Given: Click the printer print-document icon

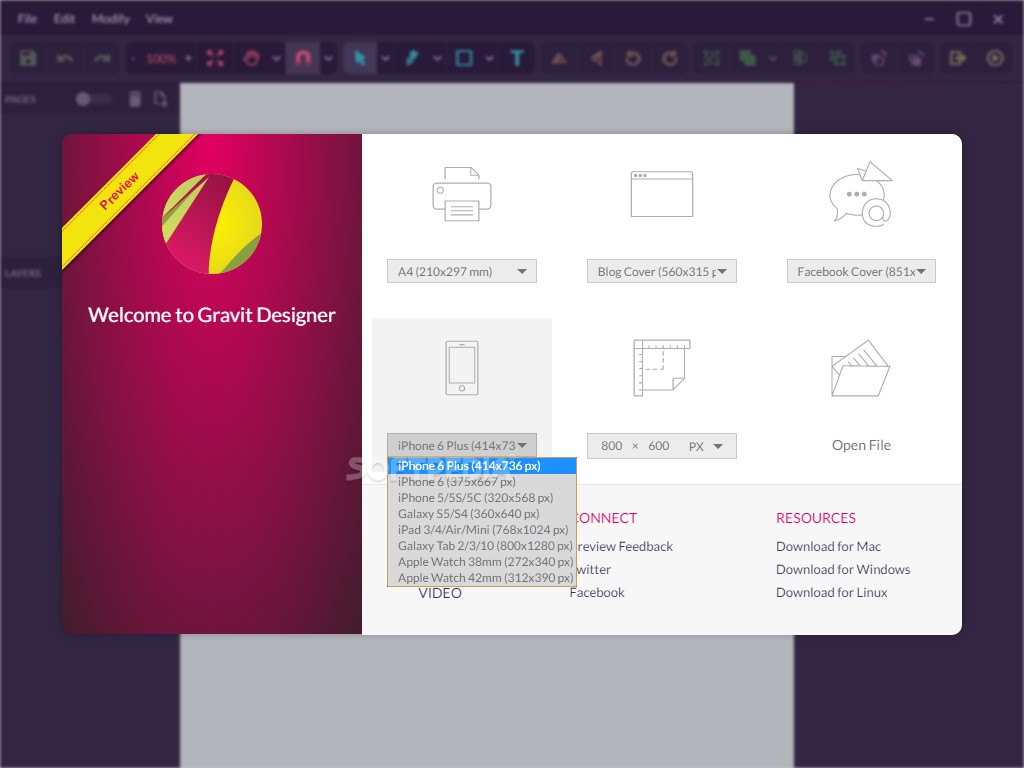Looking at the screenshot, I should click(x=462, y=194).
